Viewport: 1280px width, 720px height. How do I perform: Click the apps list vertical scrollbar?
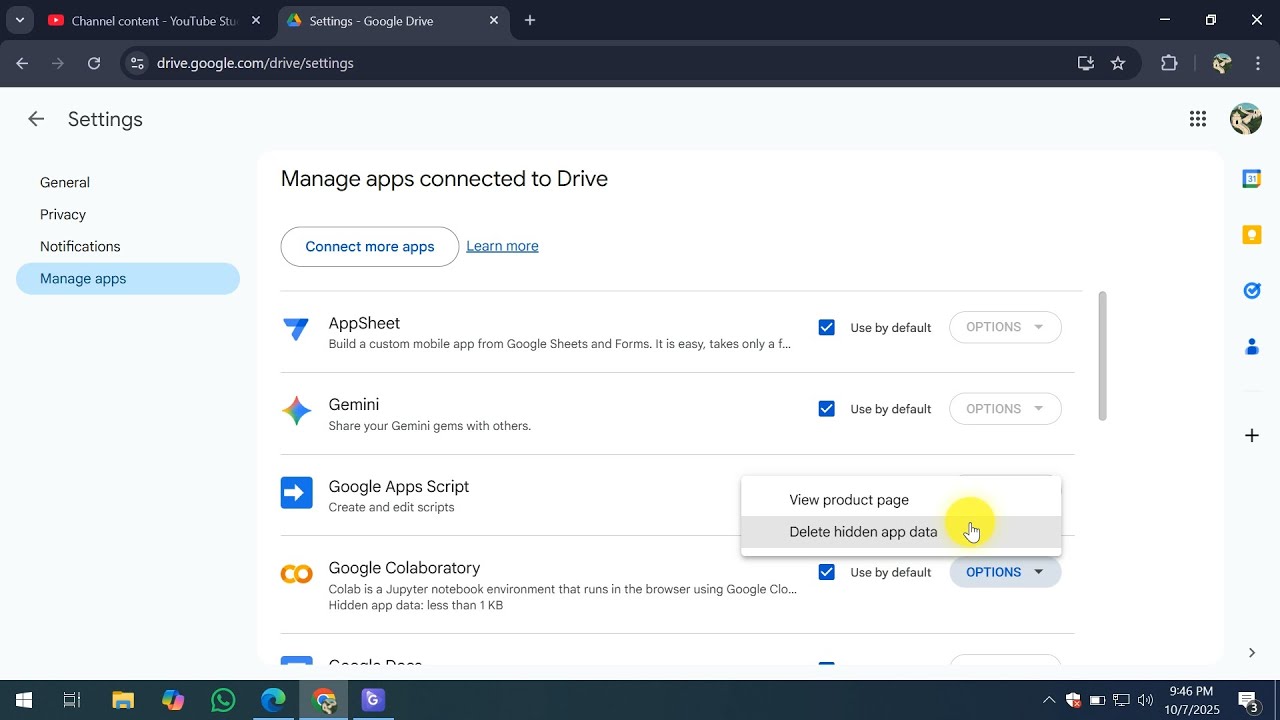coord(1103,356)
